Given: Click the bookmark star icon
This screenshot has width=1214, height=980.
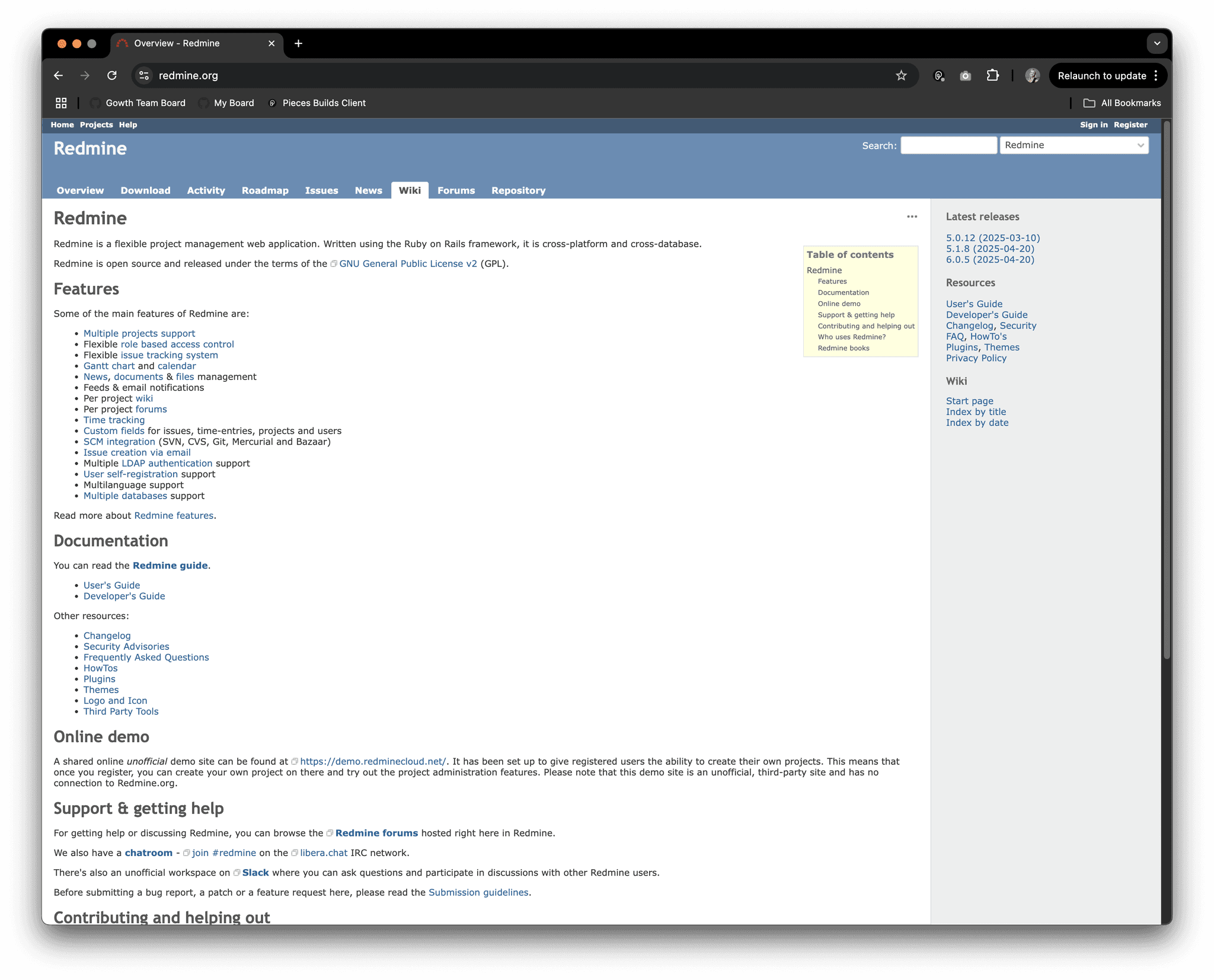Looking at the screenshot, I should [901, 75].
